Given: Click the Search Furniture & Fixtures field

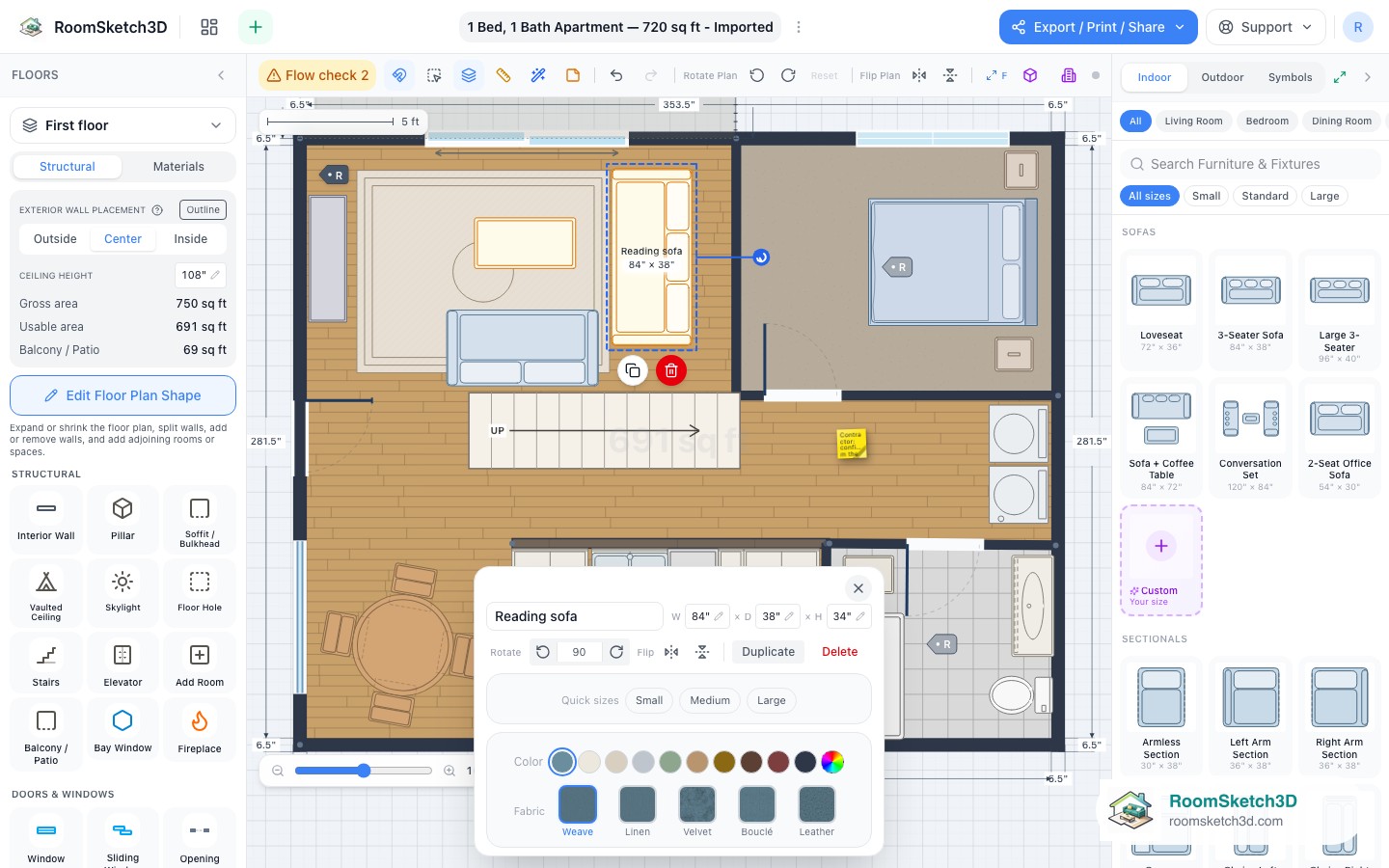Looking at the screenshot, I should pos(1250,164).
